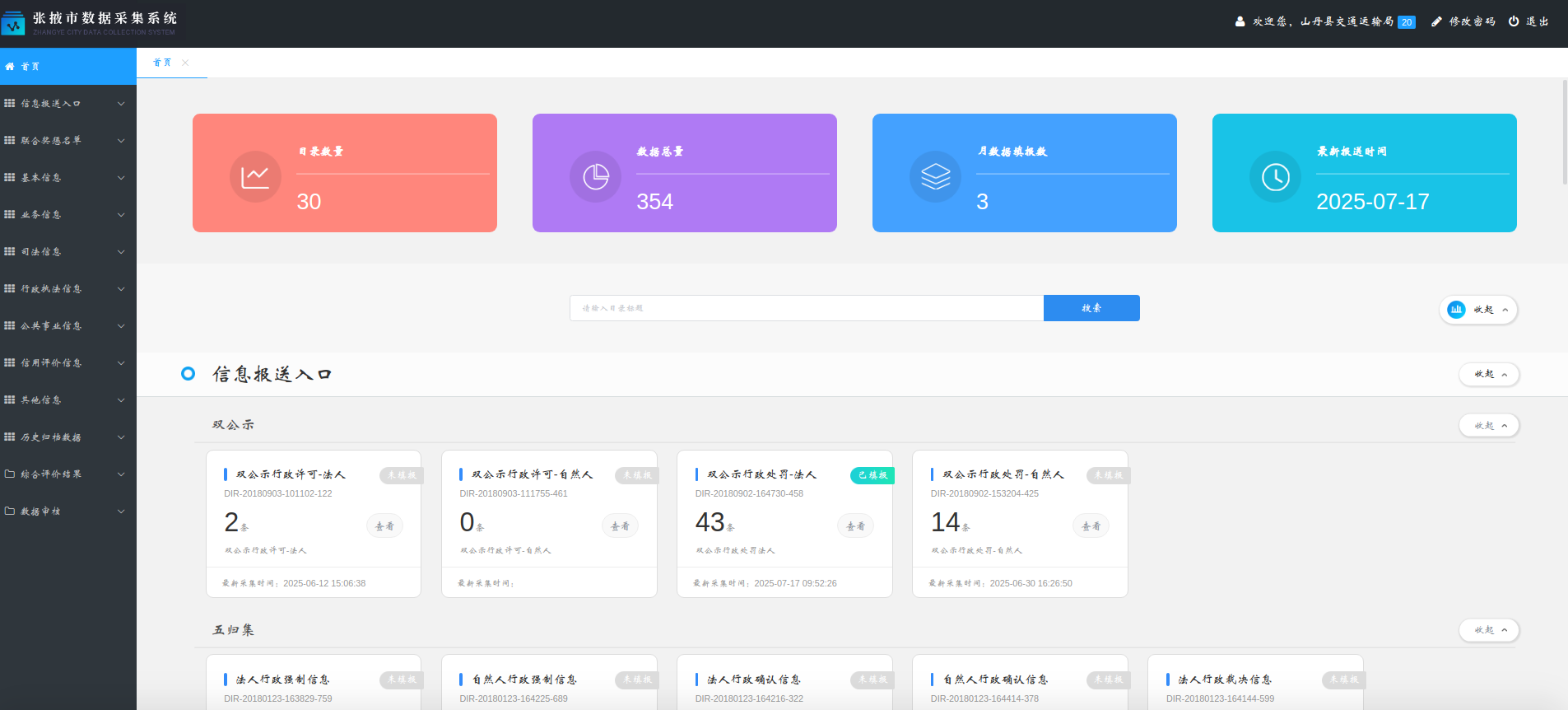
Task: Click 查看 on the 双公示行政处罚-法人 card
Action: click(855, 526)
